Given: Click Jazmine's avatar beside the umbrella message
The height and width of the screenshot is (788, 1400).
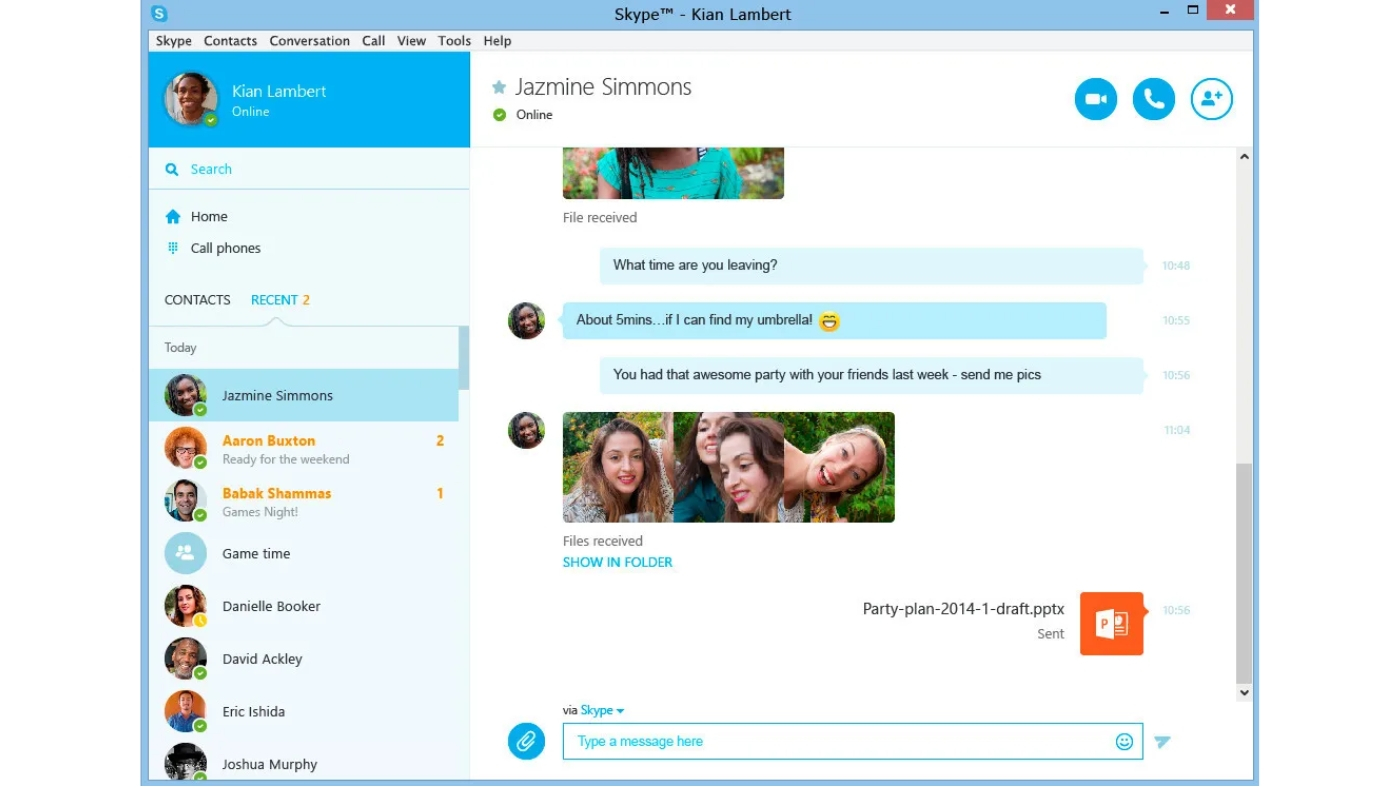Looking at the screenshot, I should click(x=526, y=321).
